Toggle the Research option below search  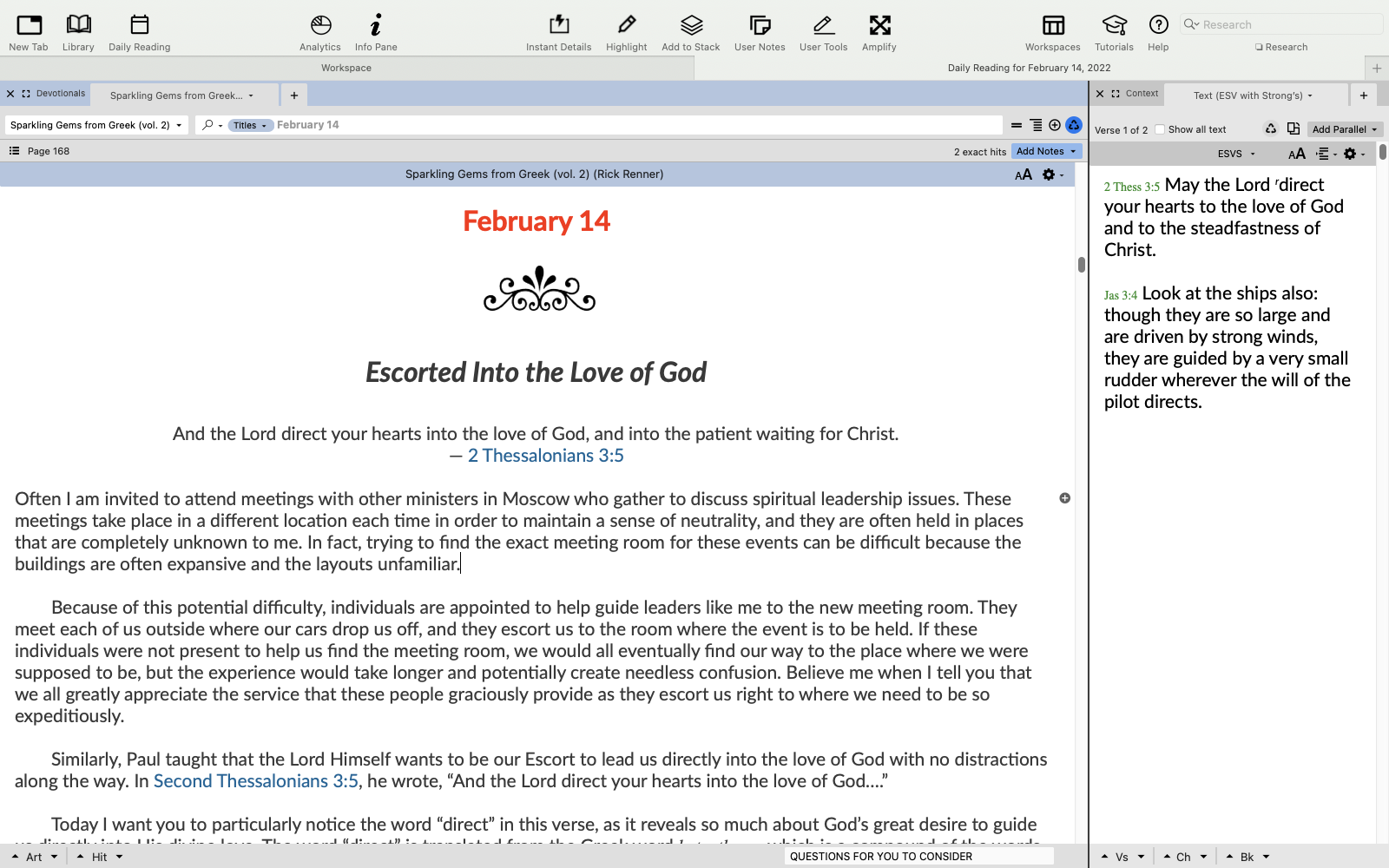[x=1281, y=47]
